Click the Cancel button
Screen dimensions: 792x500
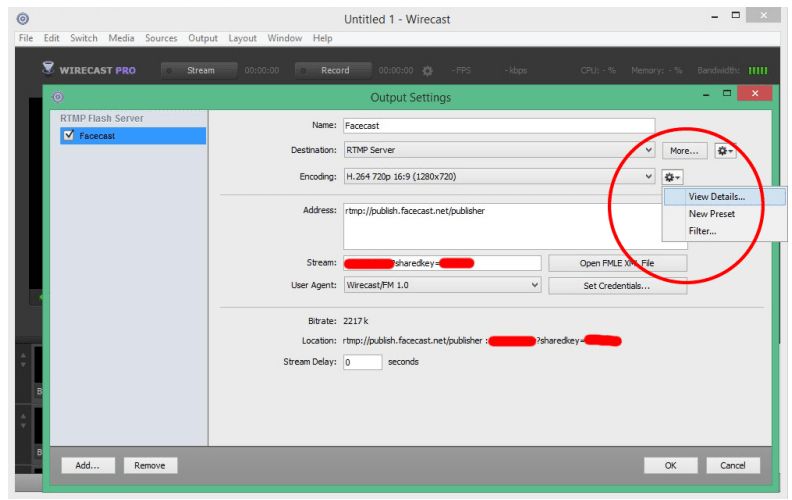(732, 466)
